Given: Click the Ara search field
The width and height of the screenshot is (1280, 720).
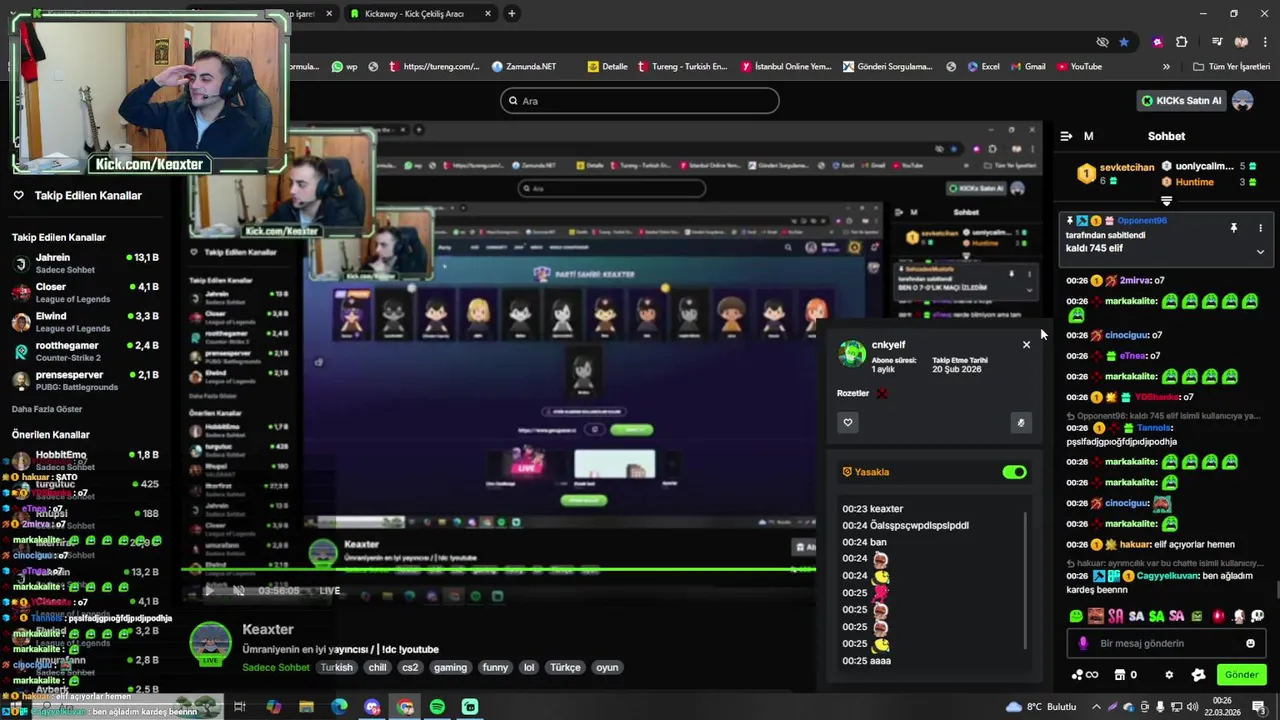Looking at the screenshot, I should click(640, 101).
